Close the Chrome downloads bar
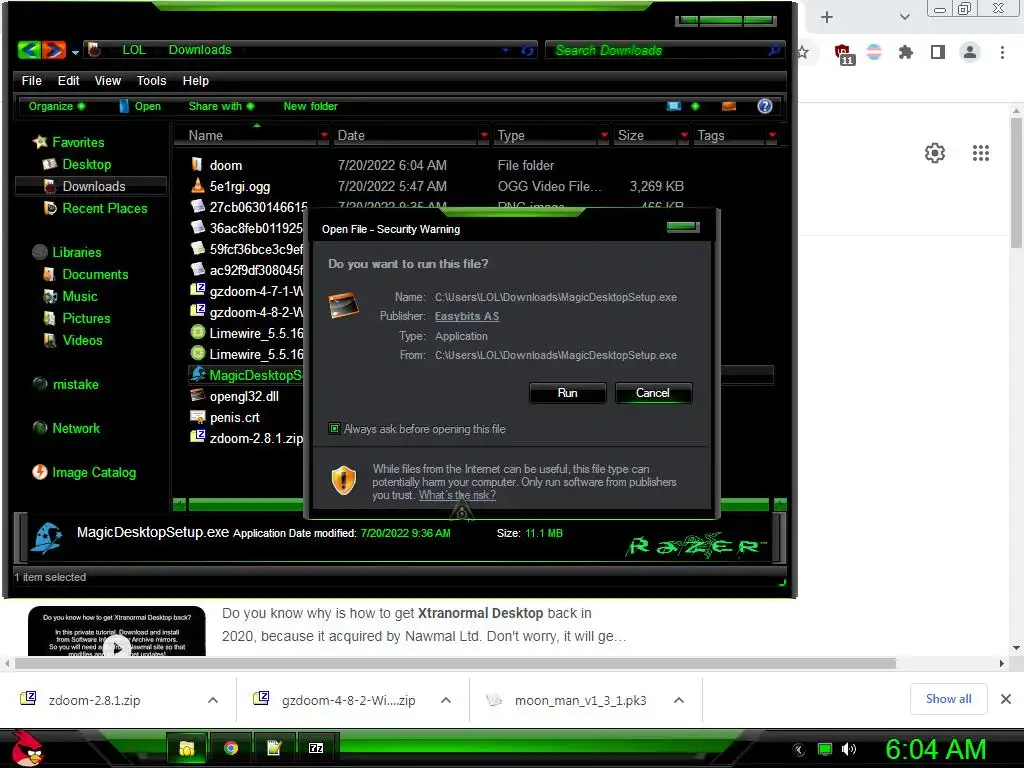 (x=1006, y=699)
